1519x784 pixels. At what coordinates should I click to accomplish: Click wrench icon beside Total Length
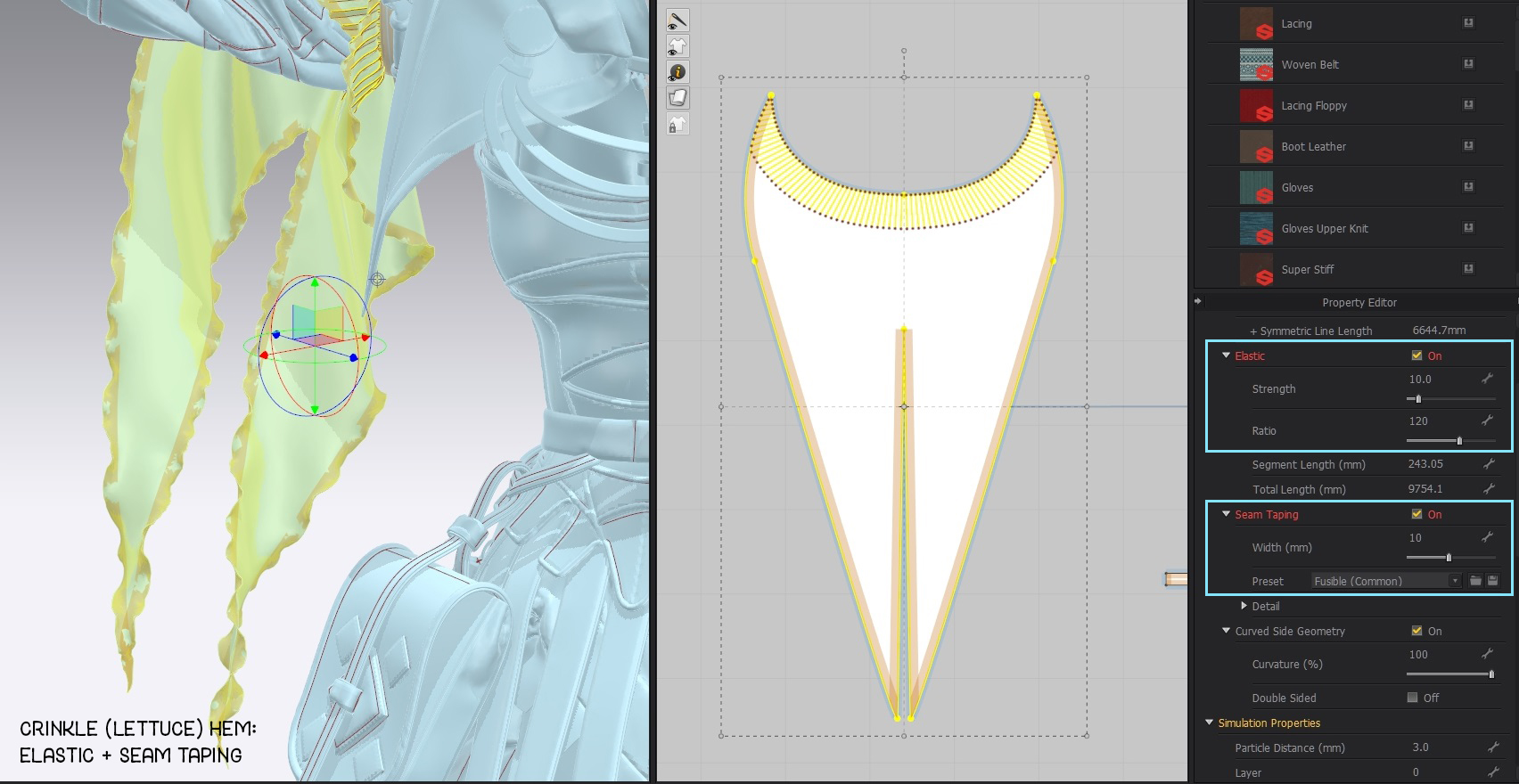click(x=1489, y=489)
